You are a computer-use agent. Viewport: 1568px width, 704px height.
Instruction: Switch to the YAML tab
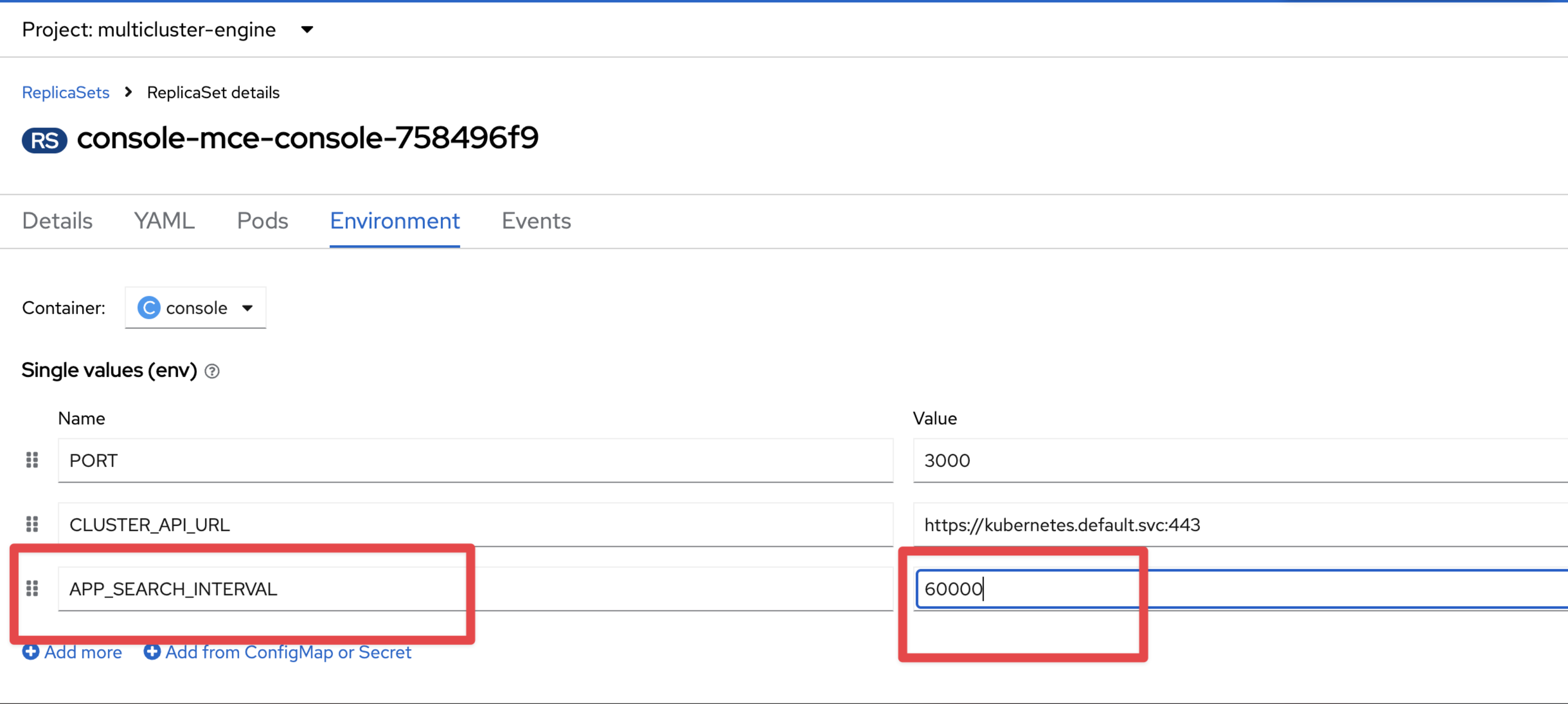pyautogui.click(x=164, y=220)
